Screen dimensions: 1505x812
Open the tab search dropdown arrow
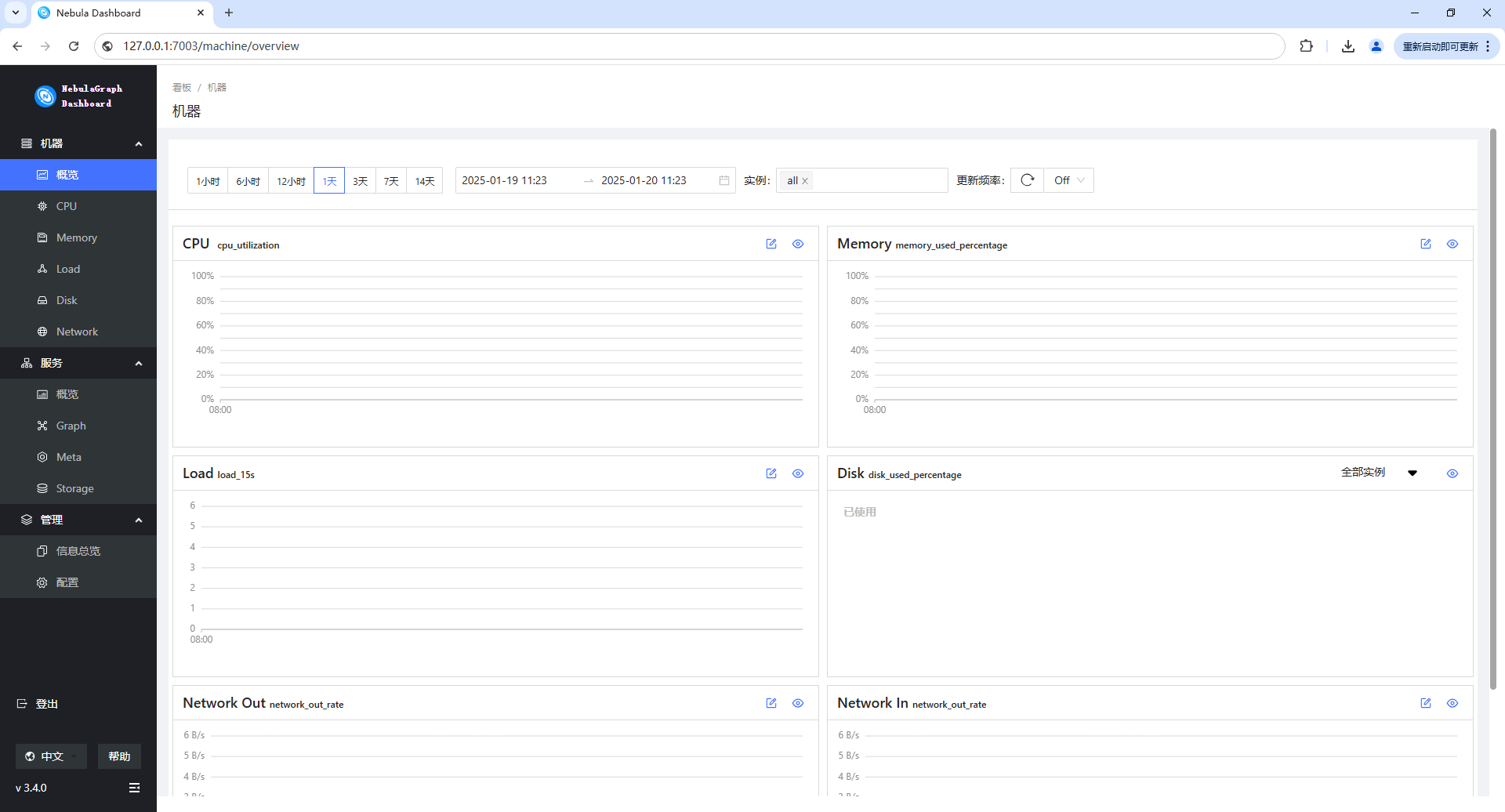click(x=16, y=13)
